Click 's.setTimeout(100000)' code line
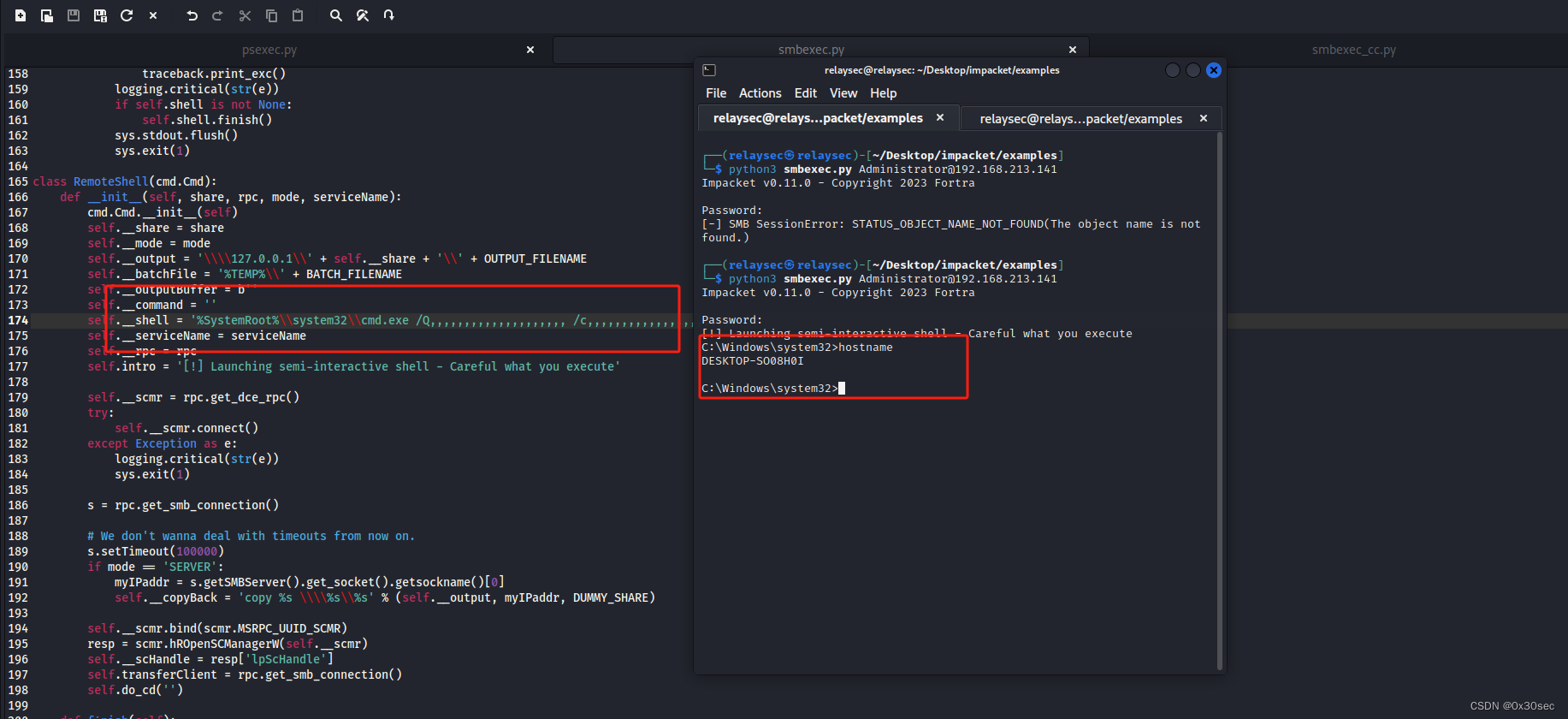 click(156, 551)
